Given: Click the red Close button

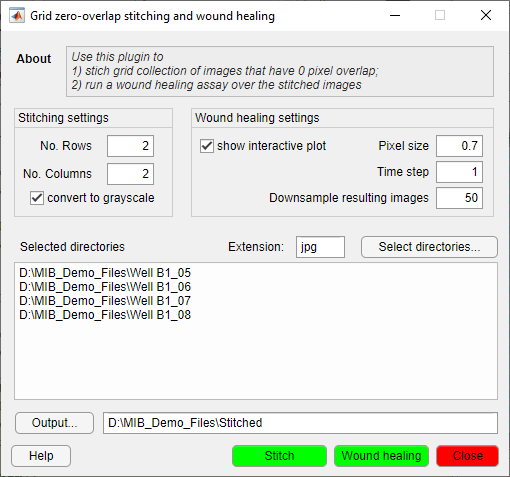Looking at the screenshot, I should pos(468,456).
